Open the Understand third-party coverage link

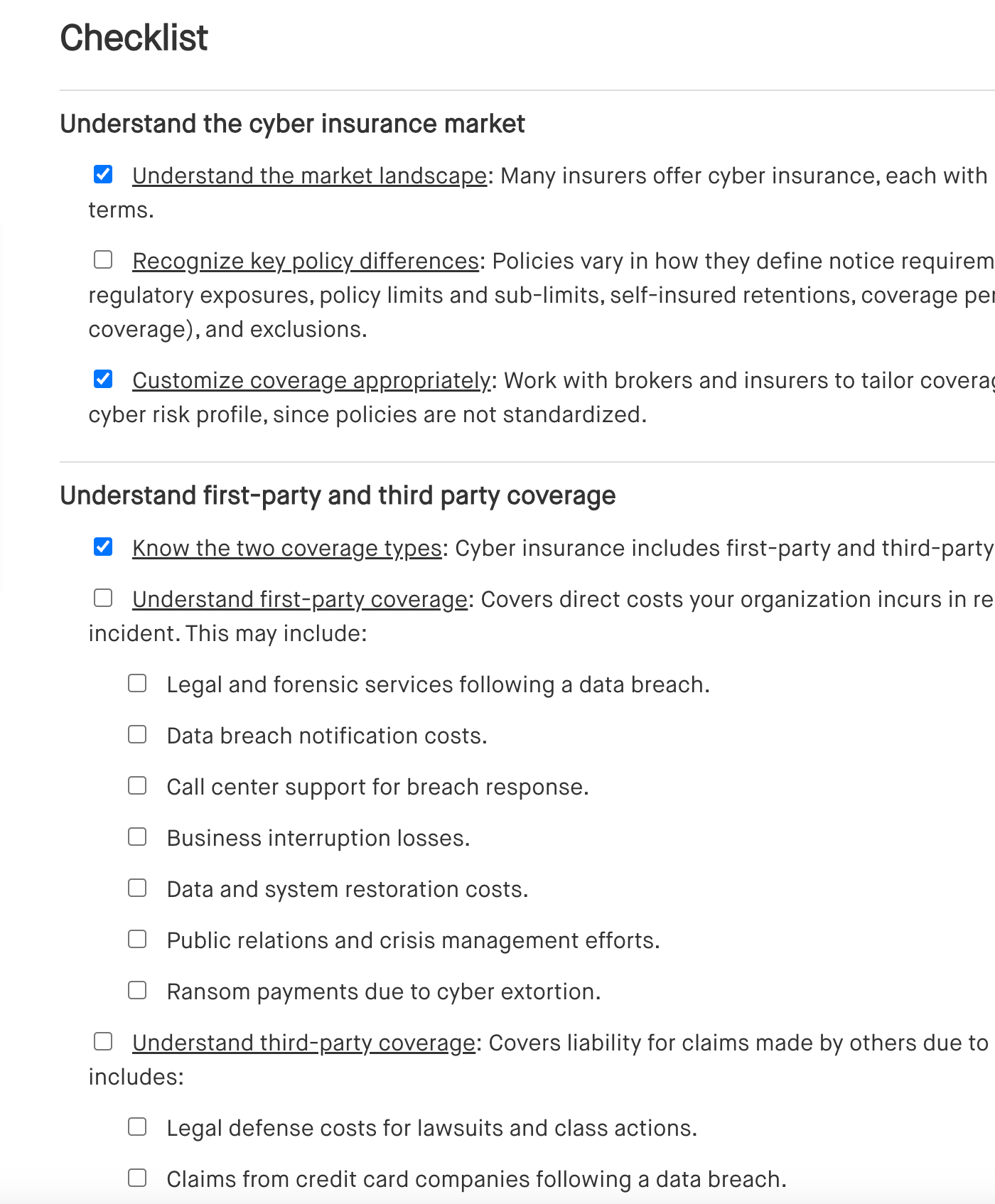click(302, 1042)
